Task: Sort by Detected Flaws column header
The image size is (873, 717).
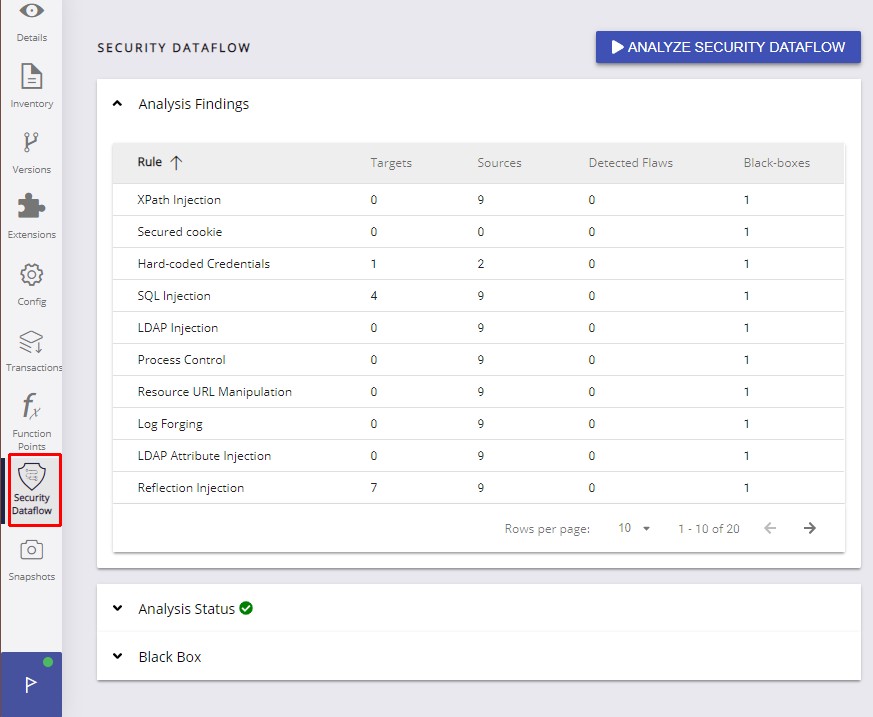Action: coord(630,163)
